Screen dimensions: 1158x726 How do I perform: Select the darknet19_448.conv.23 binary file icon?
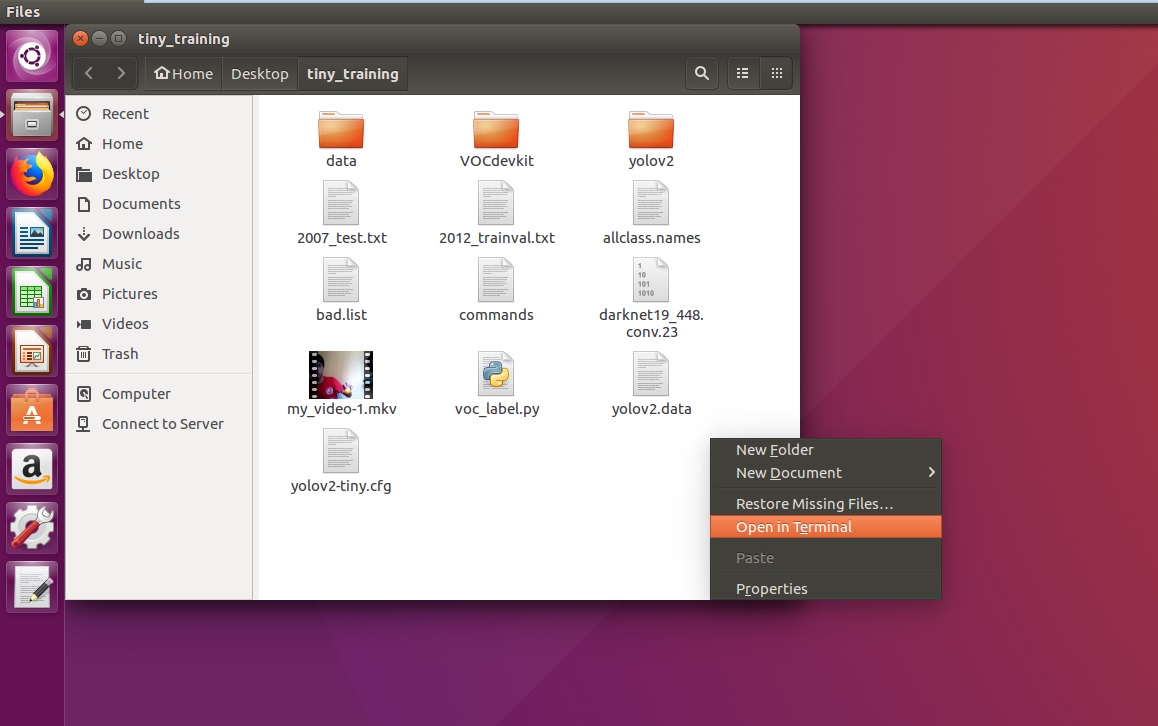[x=651, y=280]
